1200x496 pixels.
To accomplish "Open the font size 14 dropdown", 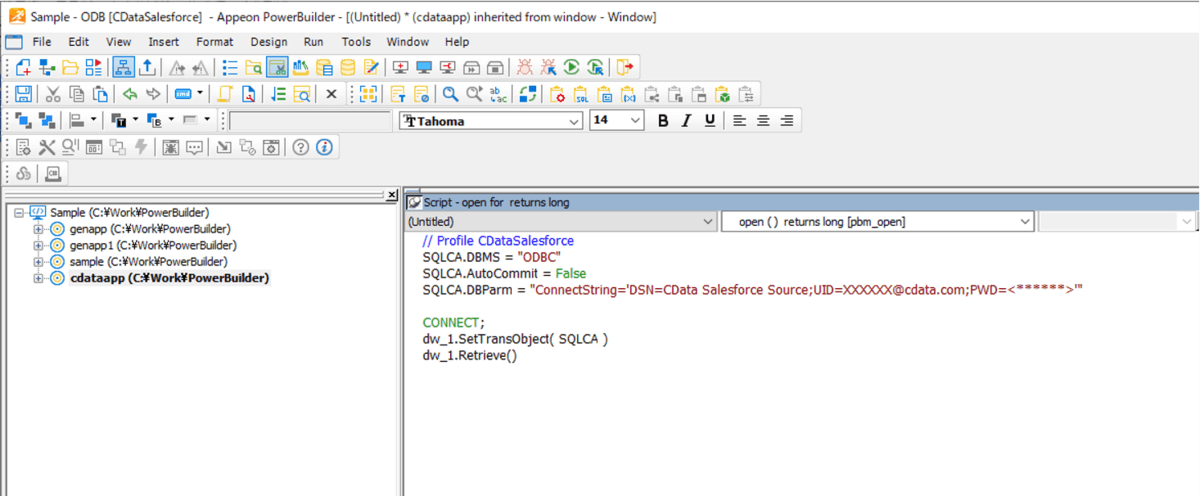I will coord(635,120).
